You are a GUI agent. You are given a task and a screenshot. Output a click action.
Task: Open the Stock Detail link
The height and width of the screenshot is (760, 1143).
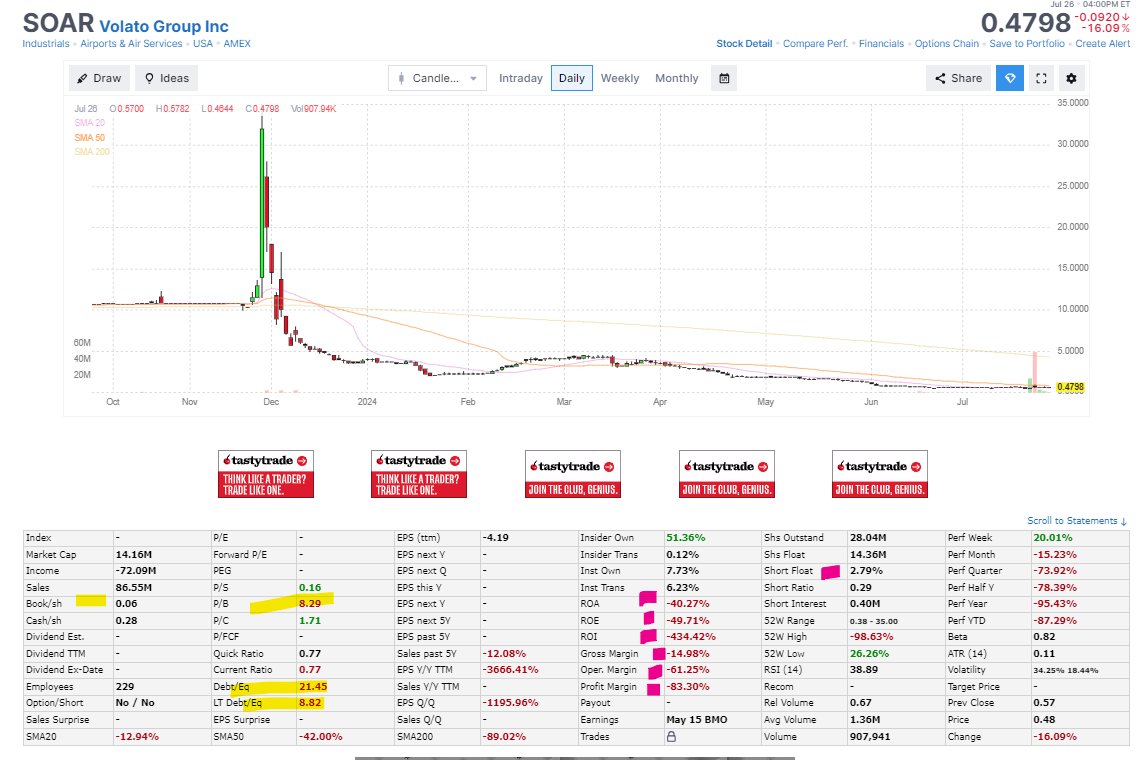pyautogui.click(x=744, y=44)
